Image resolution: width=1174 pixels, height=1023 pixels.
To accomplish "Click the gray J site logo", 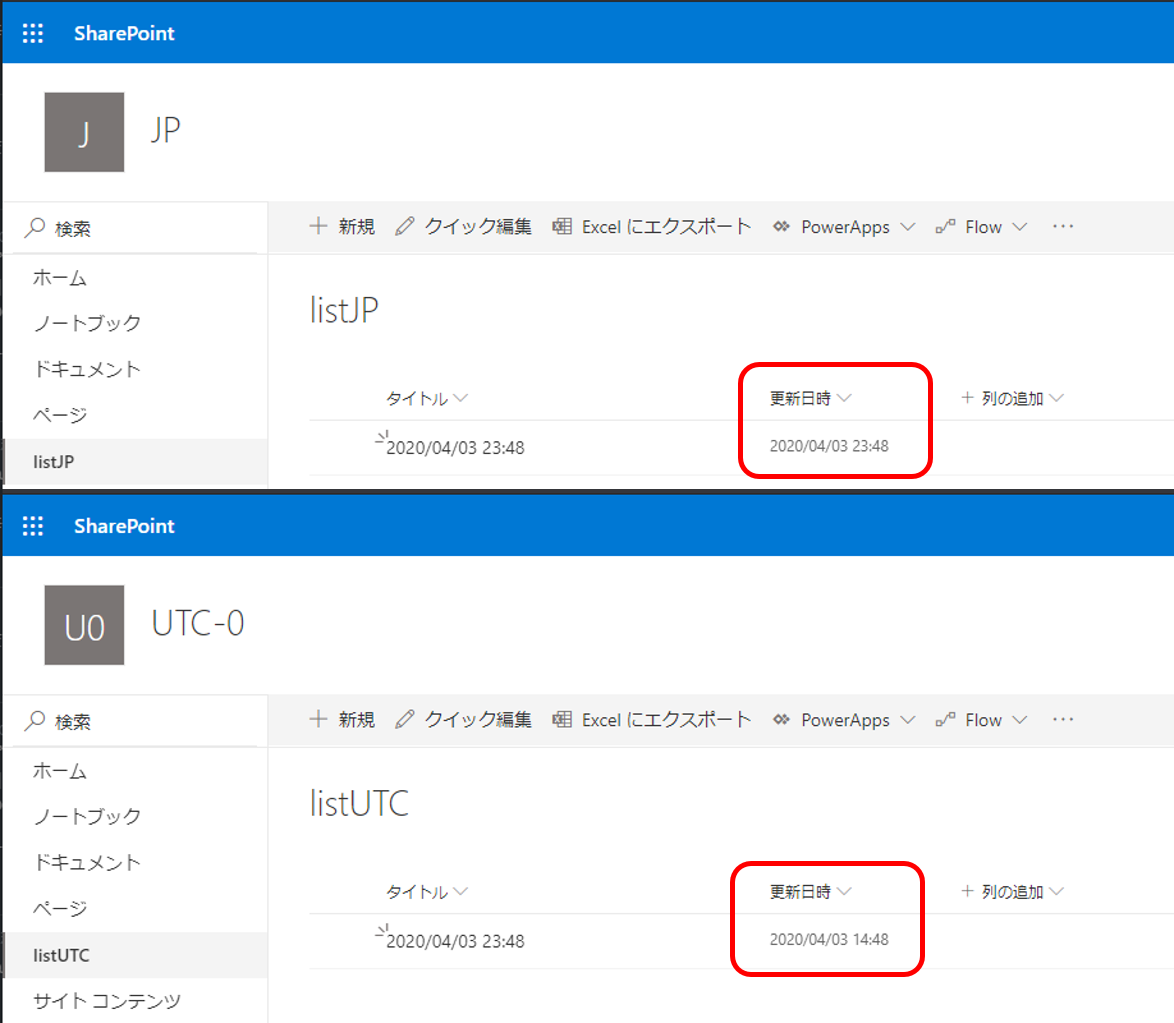I will 84,132.
